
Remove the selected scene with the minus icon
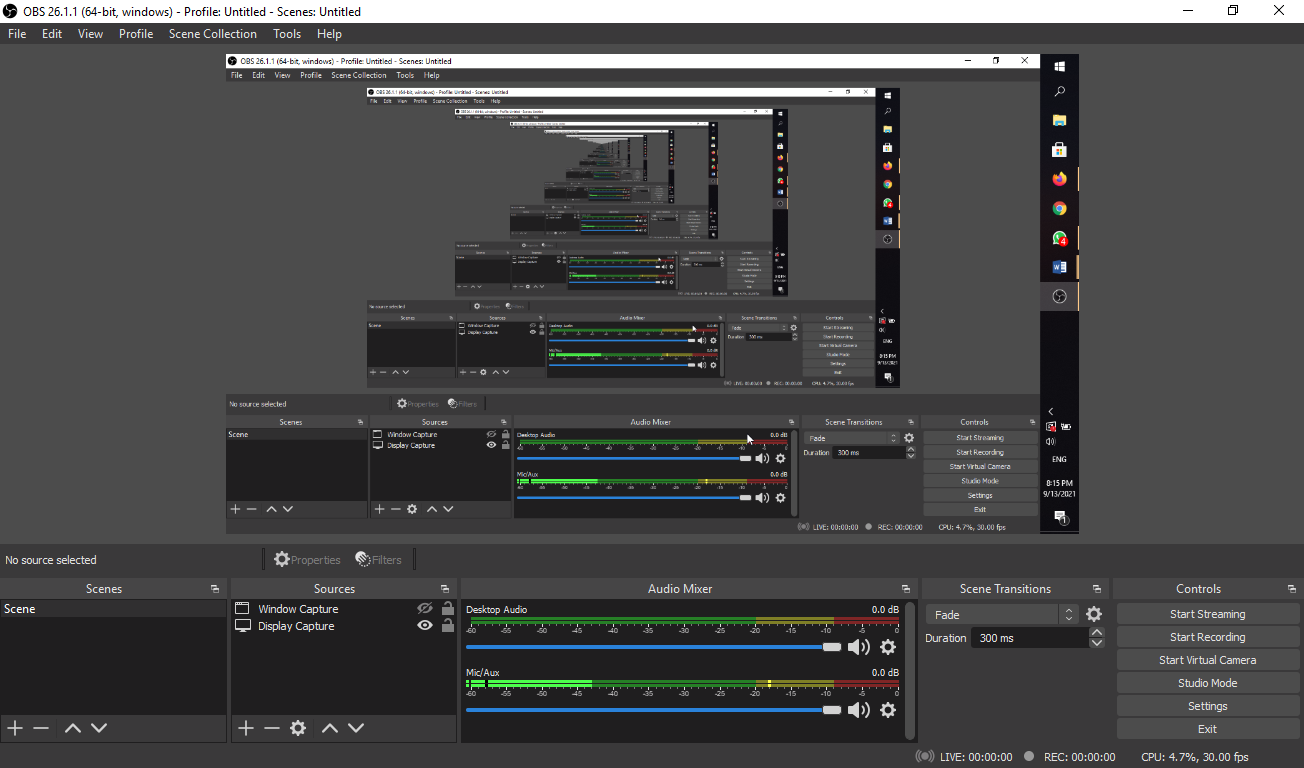click(41, 728)
